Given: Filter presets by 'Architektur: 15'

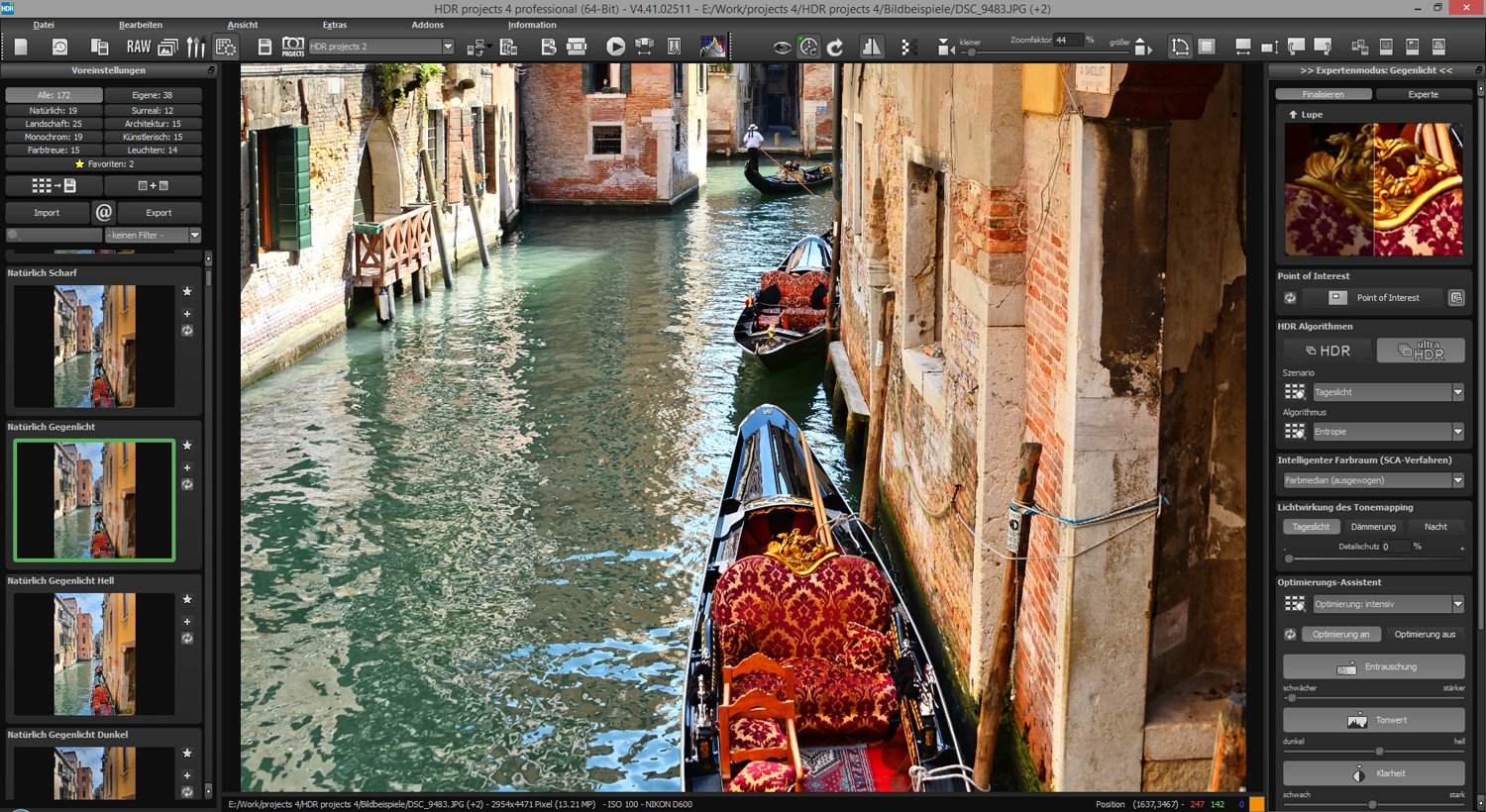Looking at the screenshot, I should (x=153, y=124).
